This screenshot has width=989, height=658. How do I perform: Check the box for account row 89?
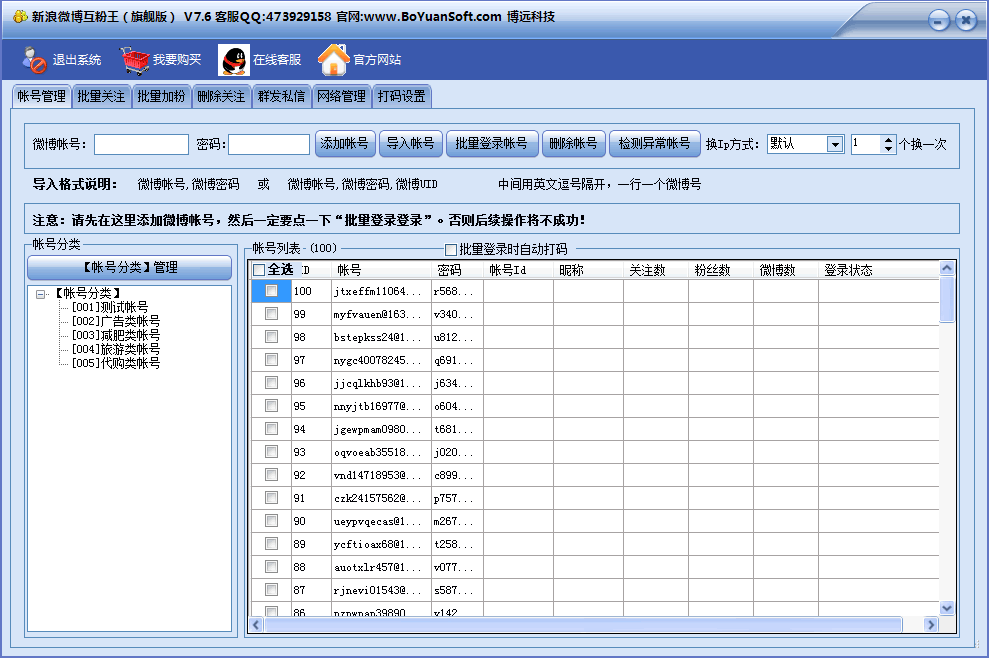[x=271, y=544]
